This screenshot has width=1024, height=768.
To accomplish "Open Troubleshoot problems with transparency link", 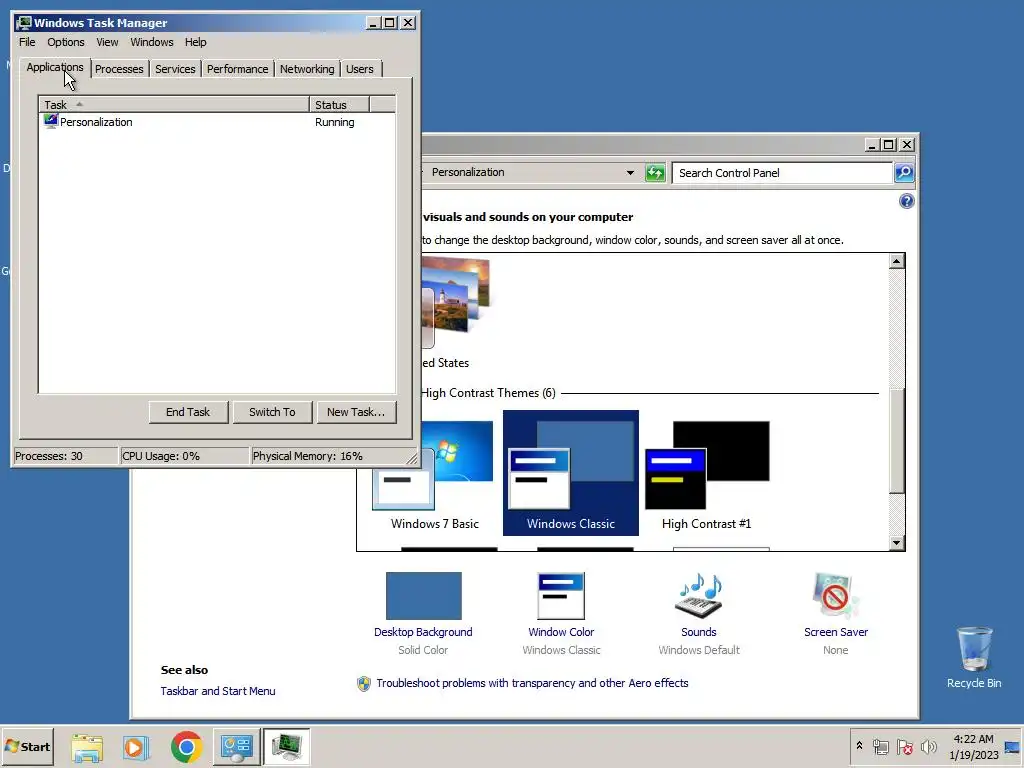I will tap(532, 683).
